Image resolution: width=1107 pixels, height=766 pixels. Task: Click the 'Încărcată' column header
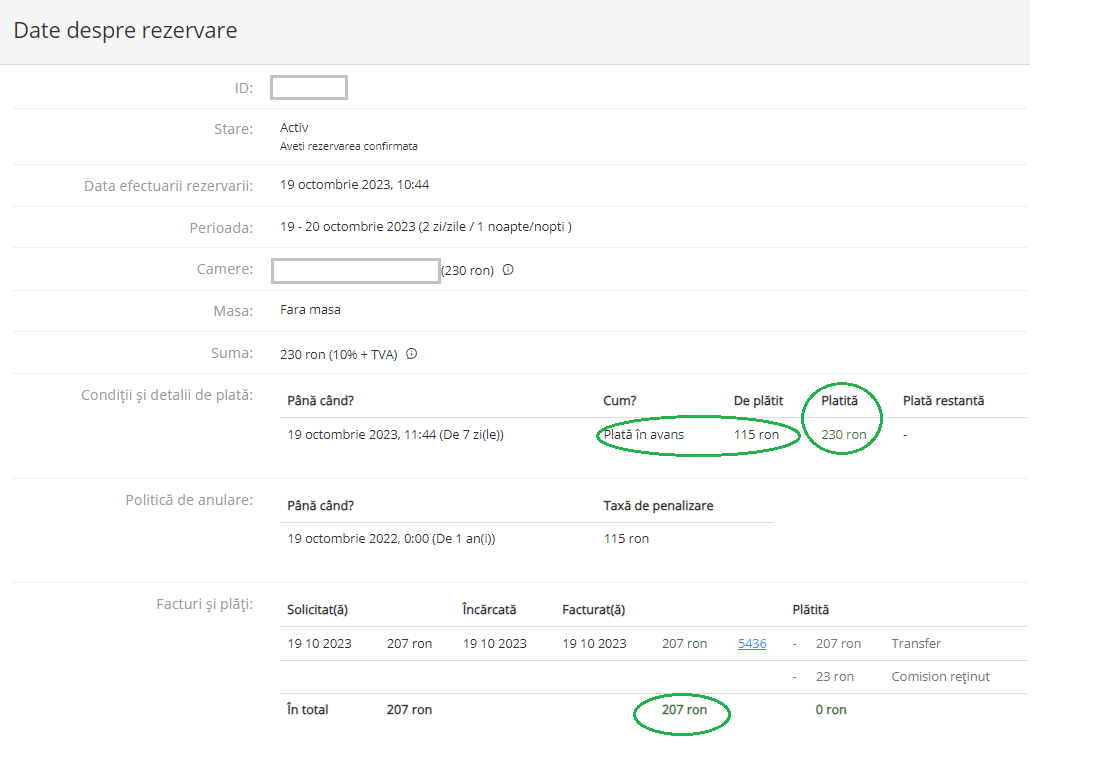489,610
